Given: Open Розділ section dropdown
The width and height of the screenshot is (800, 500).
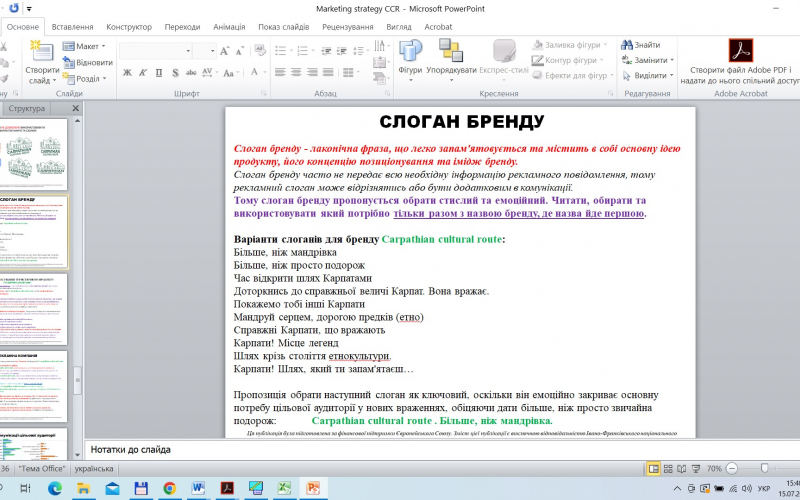Looking at the screenshot, I should (x=85, y=79).
